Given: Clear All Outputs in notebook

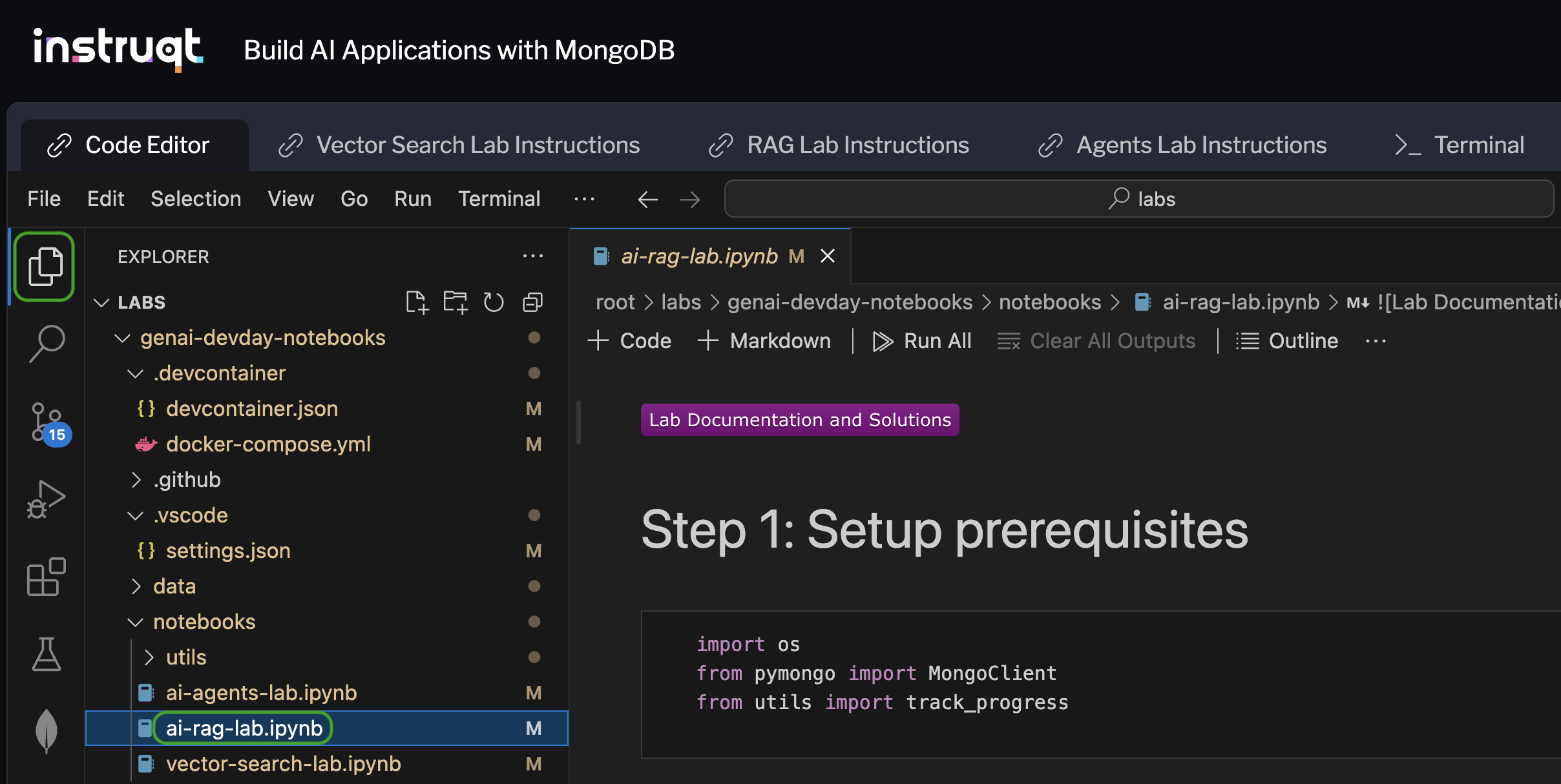Looking at the screenshot, I should (x=1096, y=341).
